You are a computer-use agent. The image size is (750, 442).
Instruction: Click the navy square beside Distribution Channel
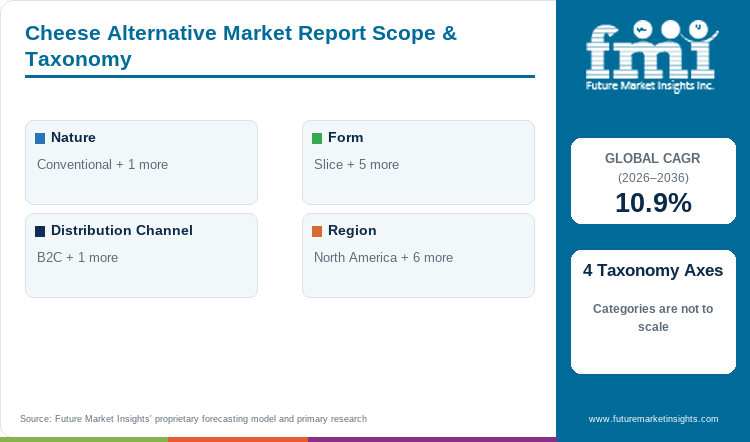point(40,232)
